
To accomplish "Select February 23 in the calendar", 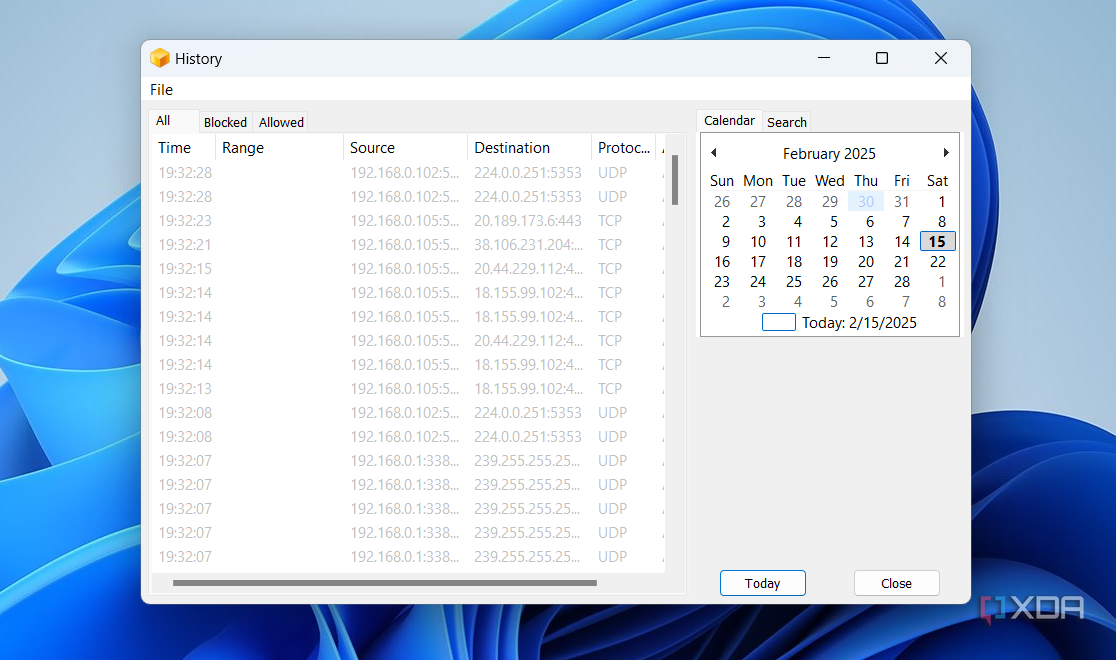I will 722,282.
